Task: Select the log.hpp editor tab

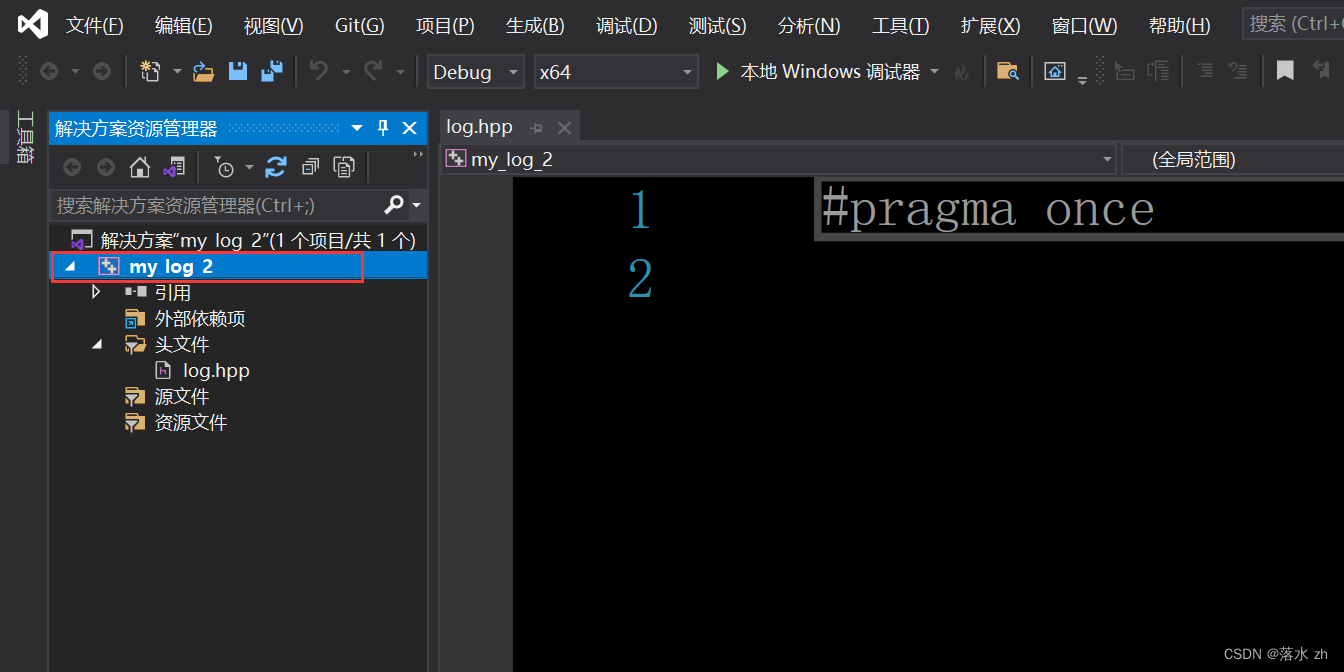Action: (x=479, y=126)
